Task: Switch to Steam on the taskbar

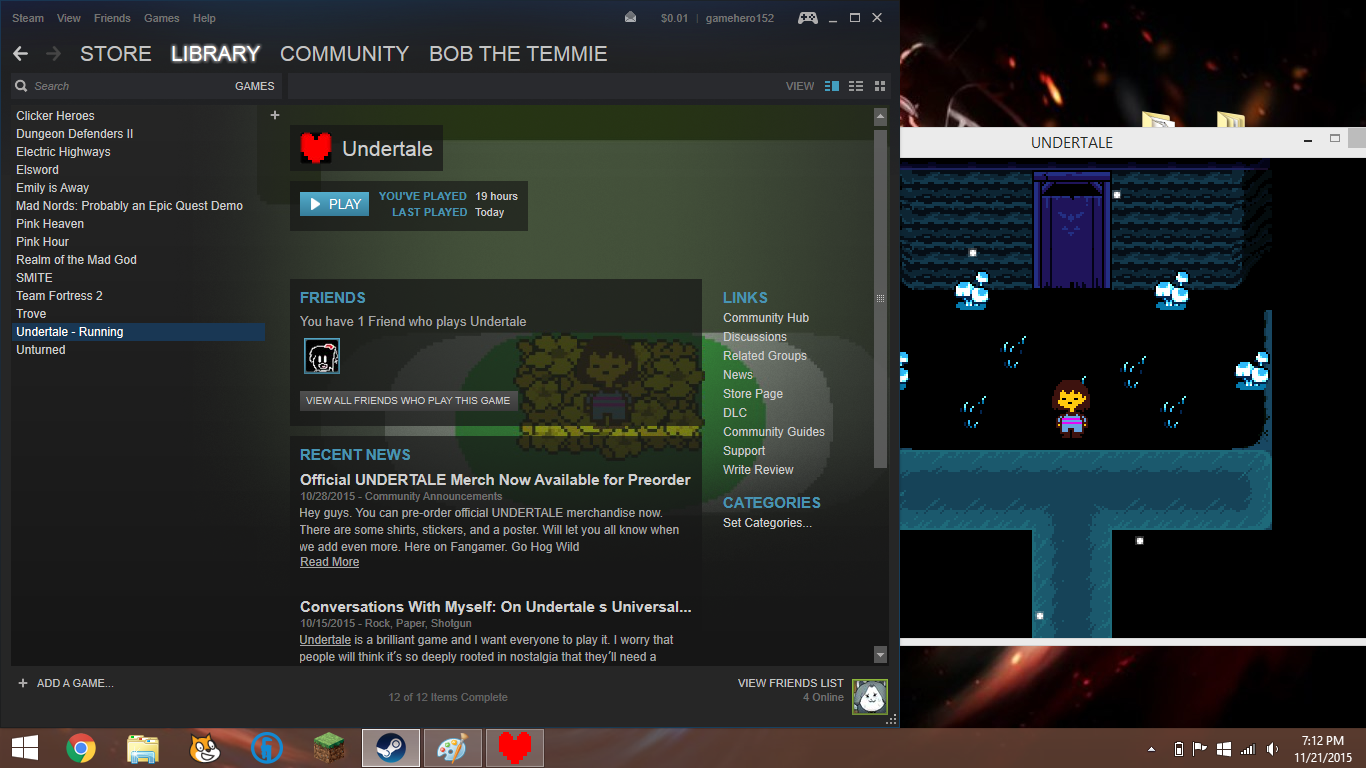Action: [391, 747]
